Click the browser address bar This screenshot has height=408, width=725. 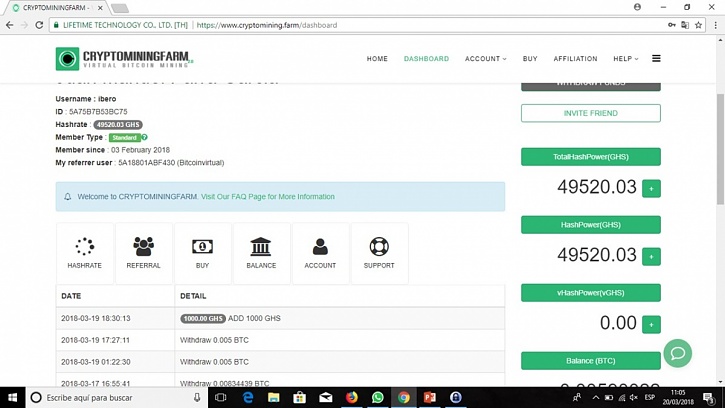tap(400, 25)
